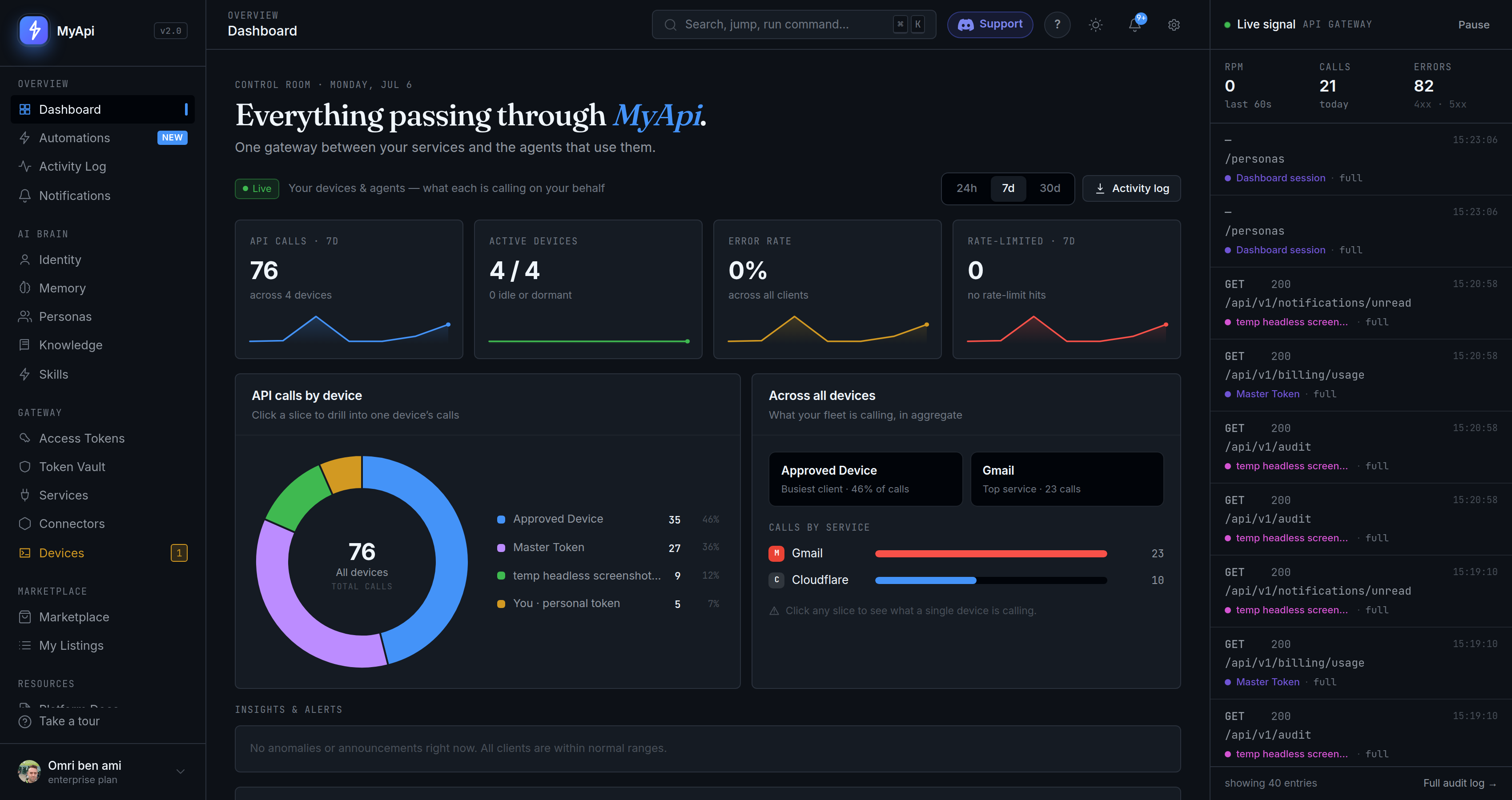This screenshot has height=800, width=1512.
Task: Click the Gmail top service card
Action: [1066, 479]
